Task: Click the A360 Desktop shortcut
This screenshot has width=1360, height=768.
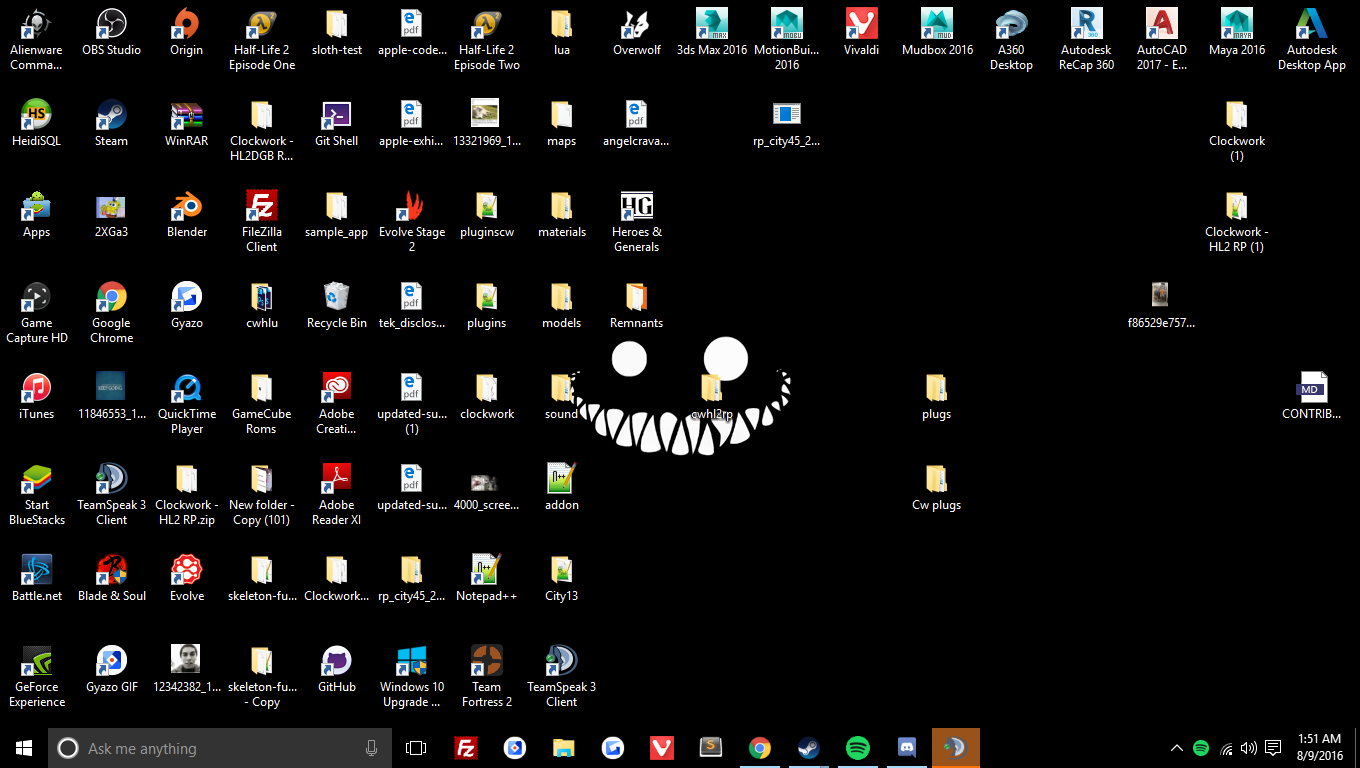Action: pyautogui.click(x=1011, y=39)
